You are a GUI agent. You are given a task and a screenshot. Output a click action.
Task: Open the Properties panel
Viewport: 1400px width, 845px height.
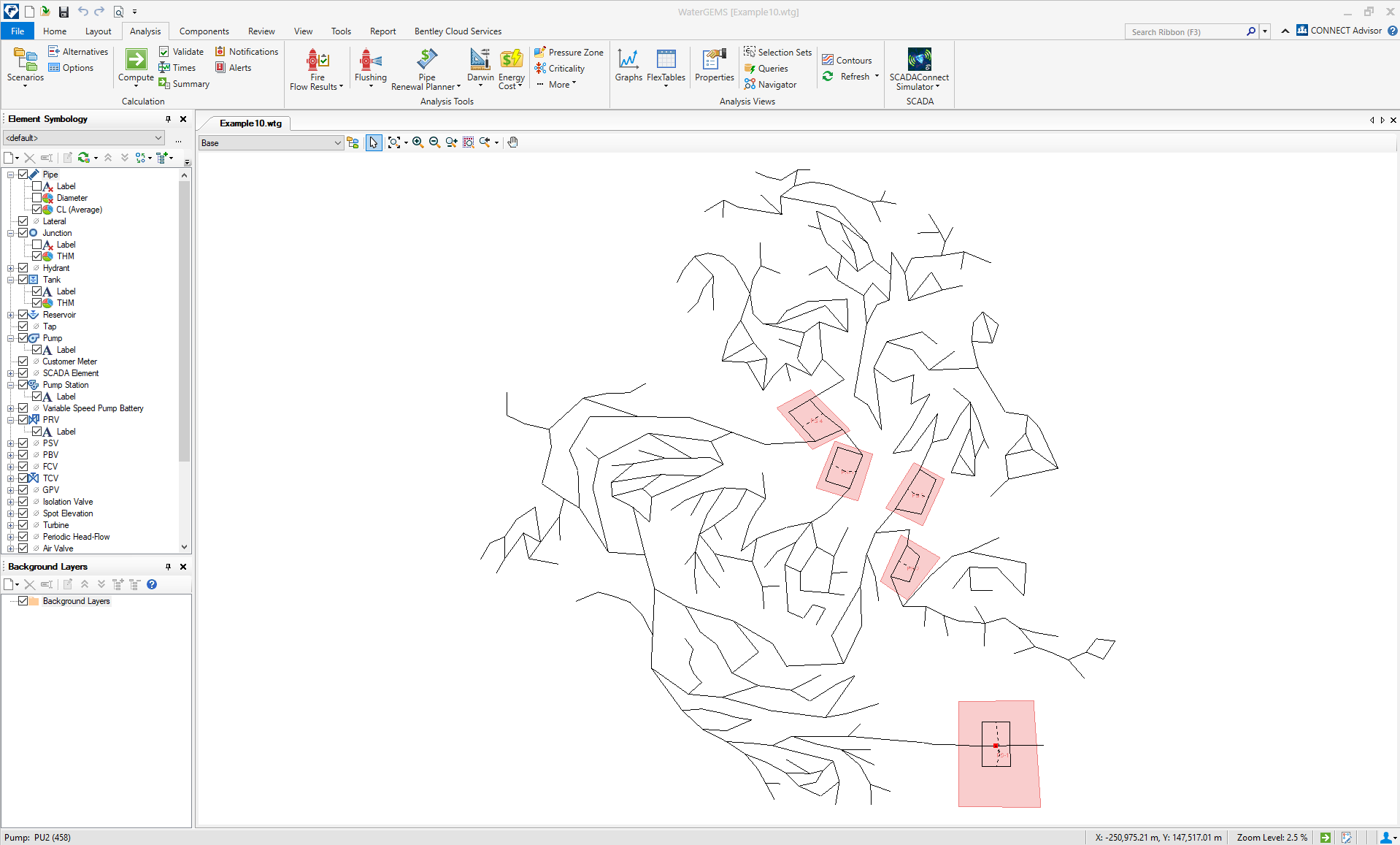click(713, 65)
